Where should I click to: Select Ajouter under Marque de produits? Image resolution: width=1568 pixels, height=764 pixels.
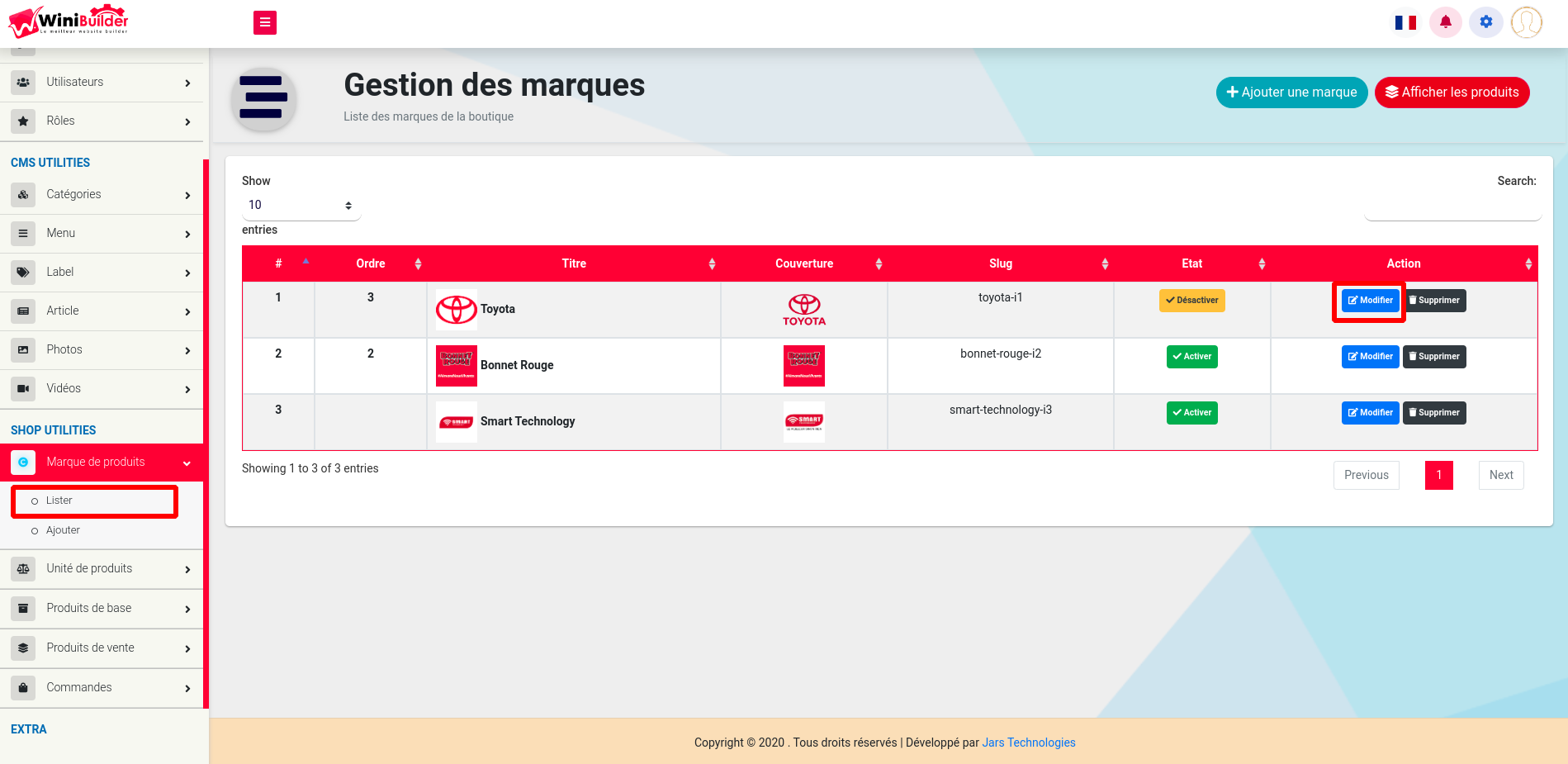pos(63,530)
